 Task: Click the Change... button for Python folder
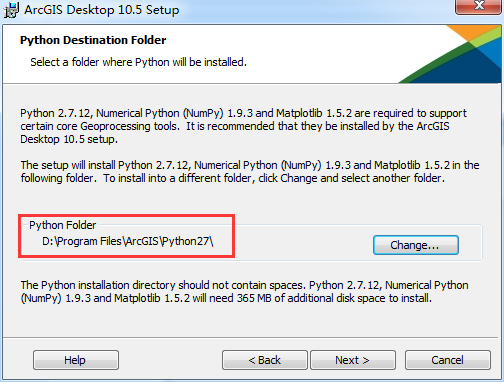416,245
